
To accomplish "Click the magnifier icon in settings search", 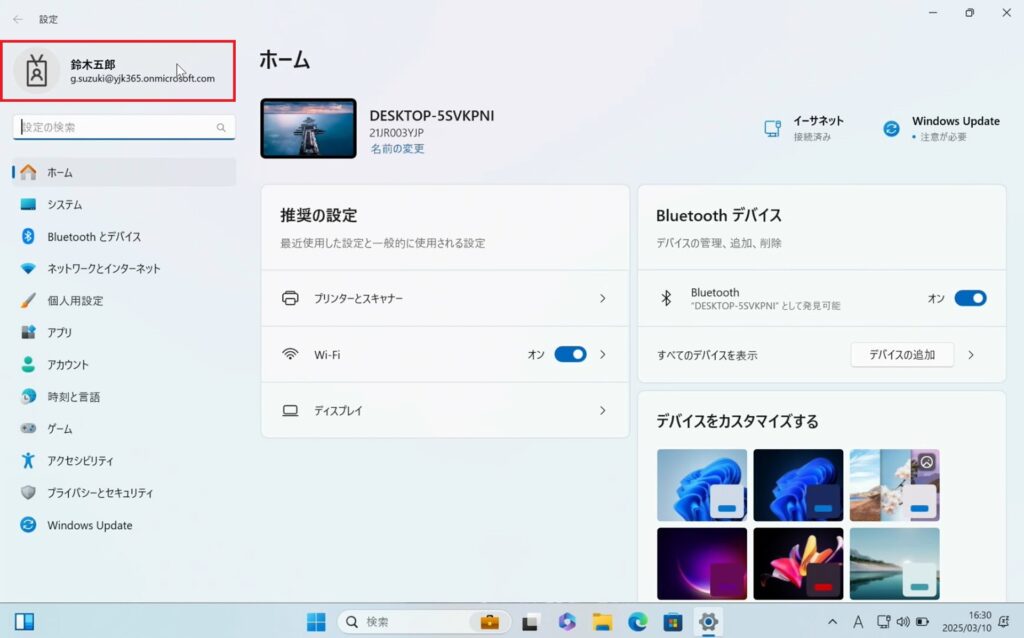I will [x=221, y=127].
